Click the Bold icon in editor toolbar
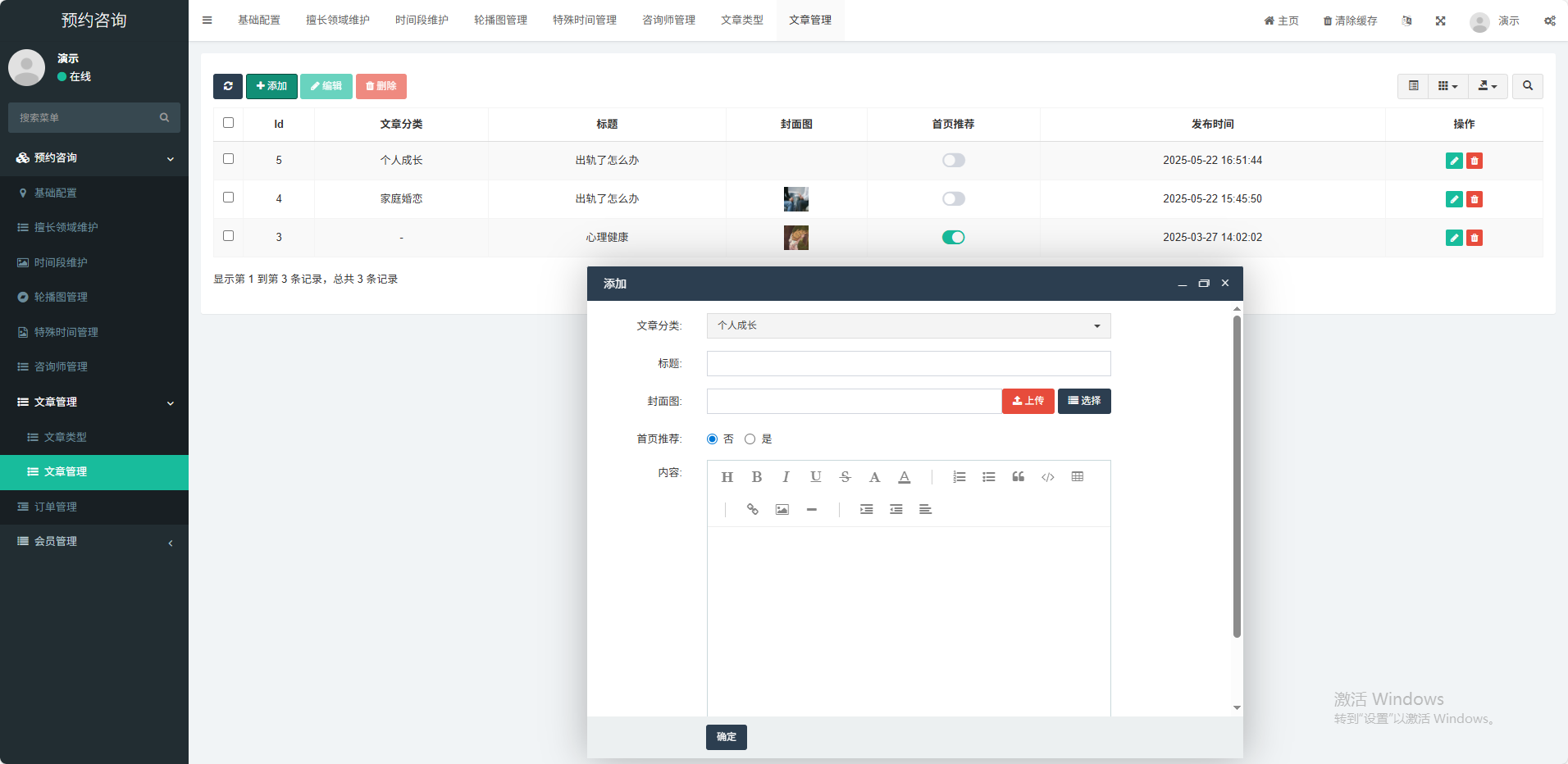1568x764 pixels. [x=756, y=477]
